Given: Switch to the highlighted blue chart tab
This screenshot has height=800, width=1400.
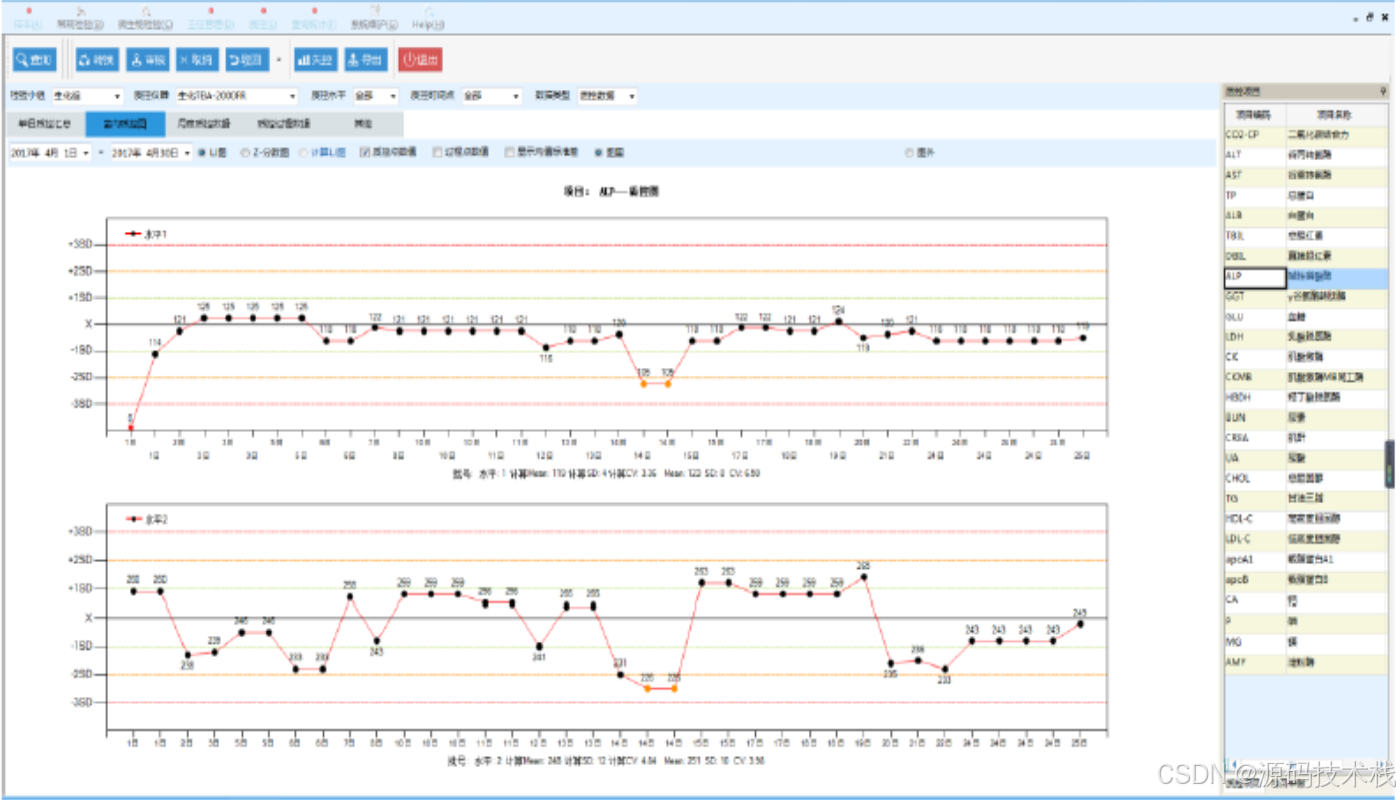Looking at the screenshot, I should (x=125, y=124).
